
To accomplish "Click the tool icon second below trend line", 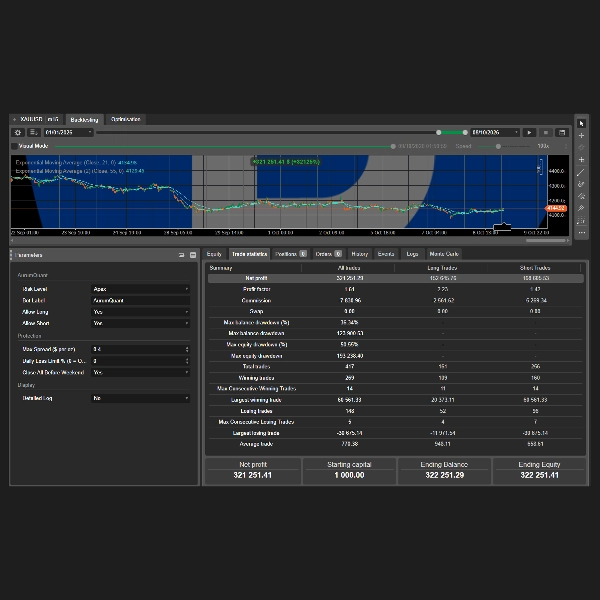I will [581, 196].
